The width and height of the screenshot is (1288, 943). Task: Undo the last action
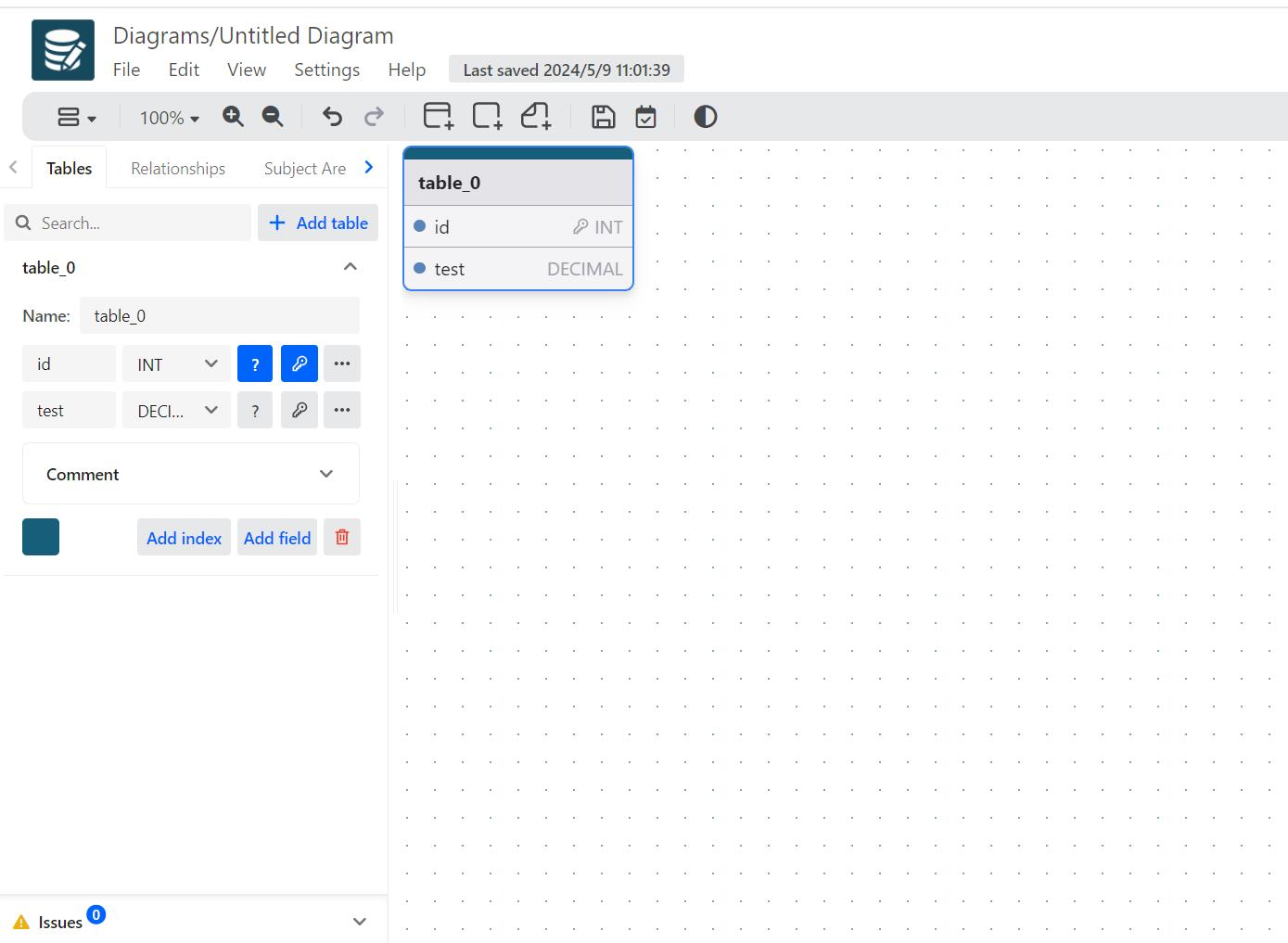tap(332, 117)
